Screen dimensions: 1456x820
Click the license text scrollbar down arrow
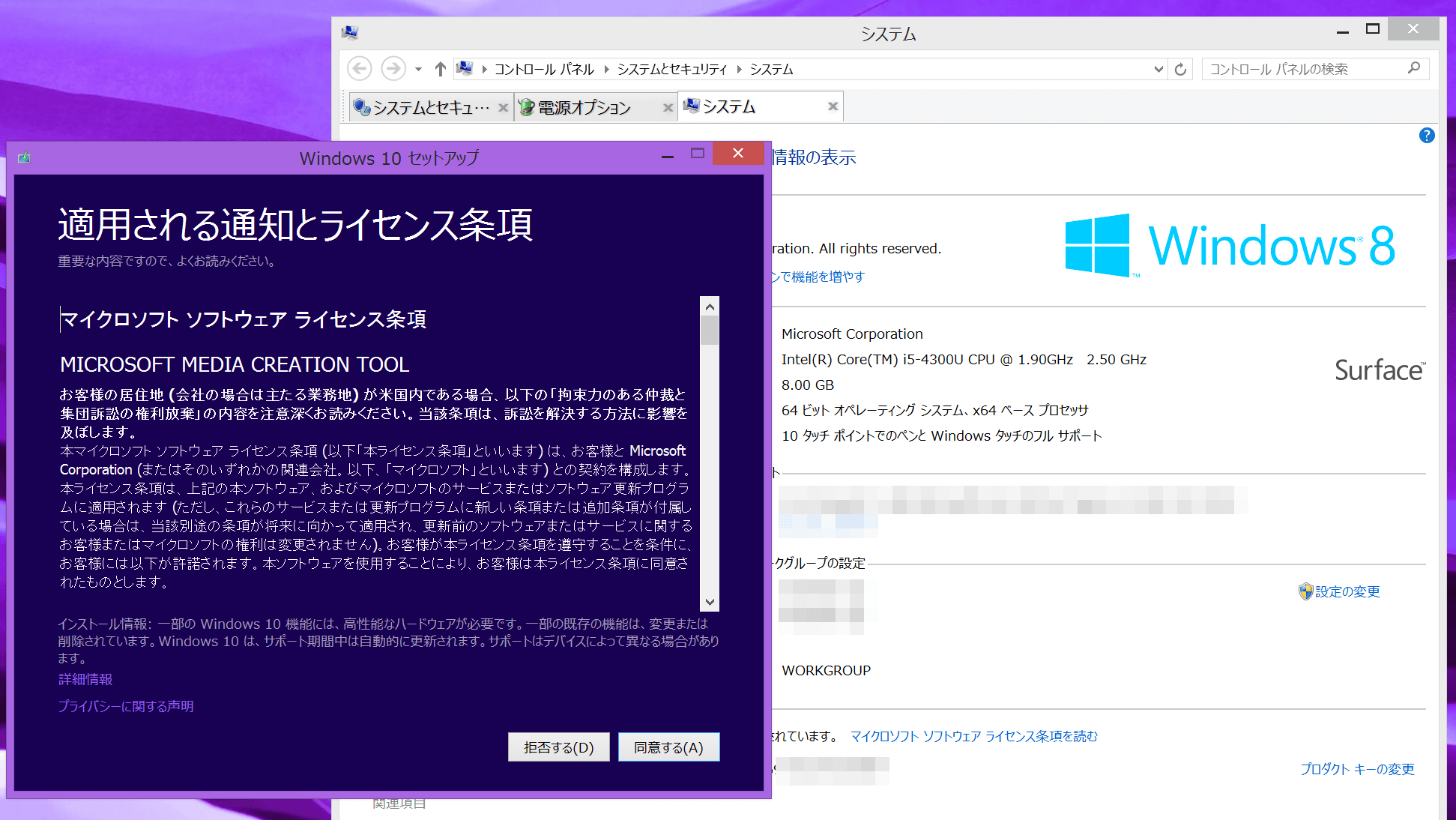pyautogui.click(x=710, y=602)
